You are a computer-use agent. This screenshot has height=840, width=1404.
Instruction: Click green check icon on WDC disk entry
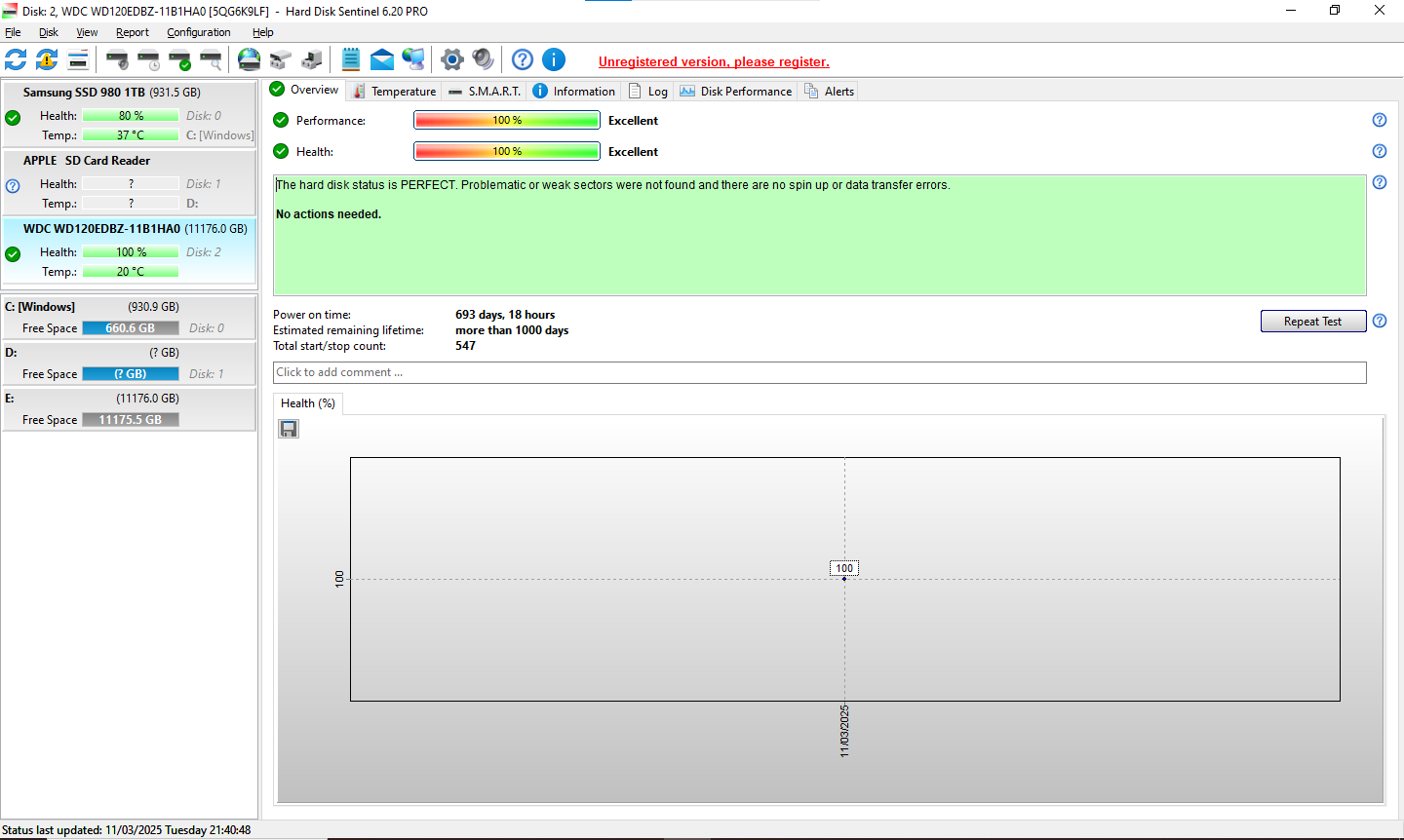coord(13,254)
